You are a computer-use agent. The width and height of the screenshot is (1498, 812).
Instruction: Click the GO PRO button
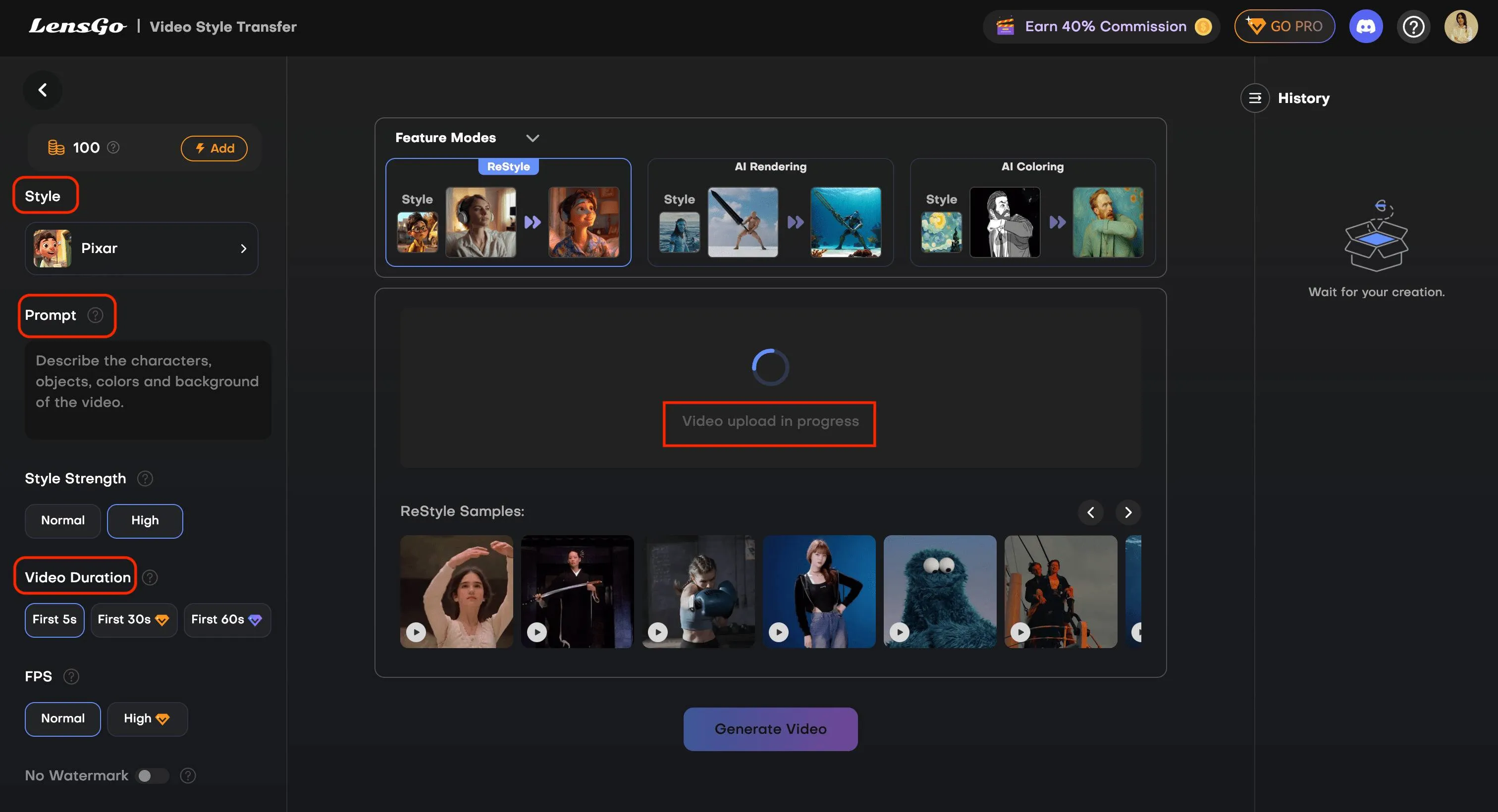pyautogui.click(x=1284, y=27)
